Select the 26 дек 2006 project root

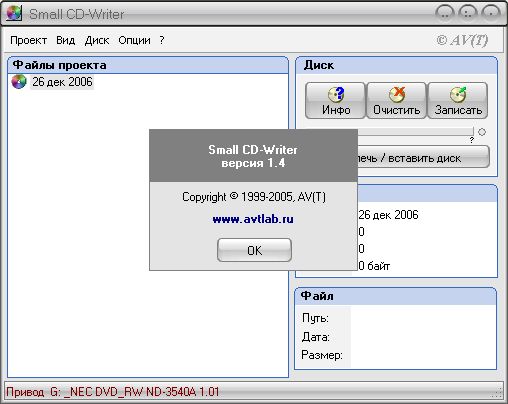(62, 82)
